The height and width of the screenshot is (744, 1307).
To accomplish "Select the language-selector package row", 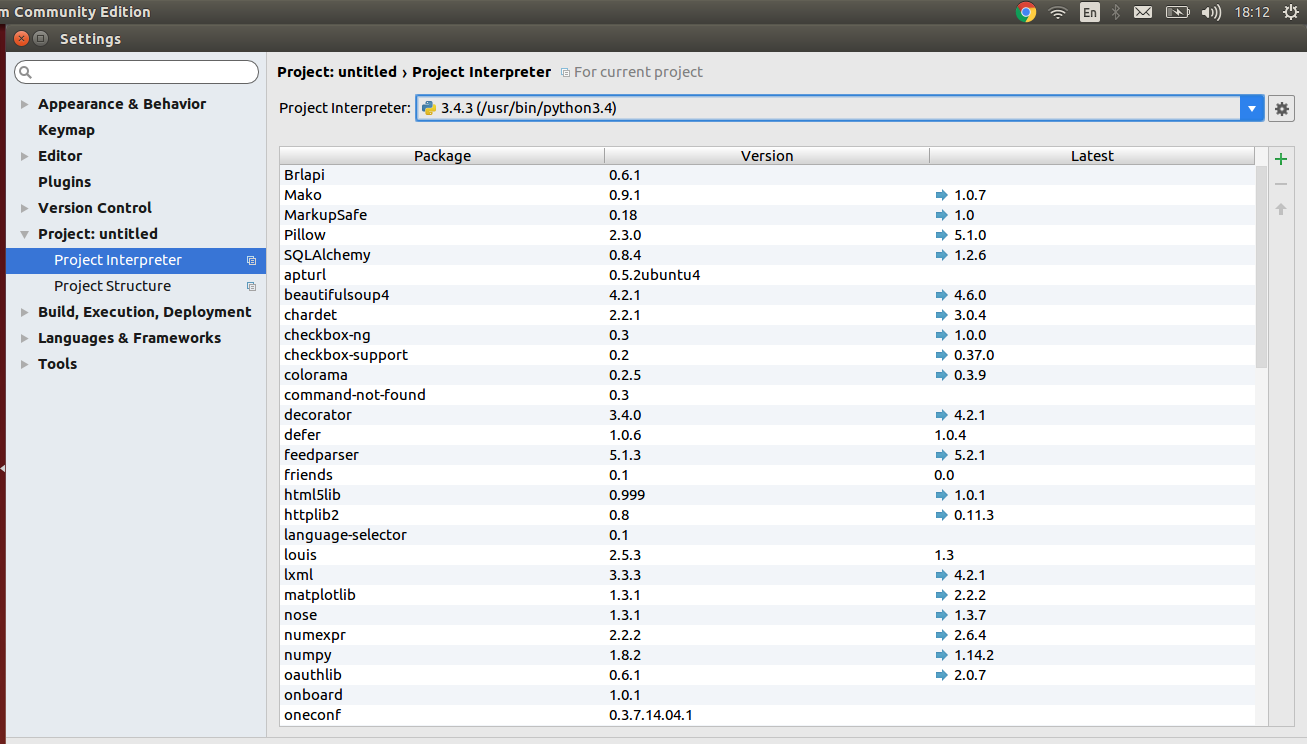I will (x=767, y=535).
